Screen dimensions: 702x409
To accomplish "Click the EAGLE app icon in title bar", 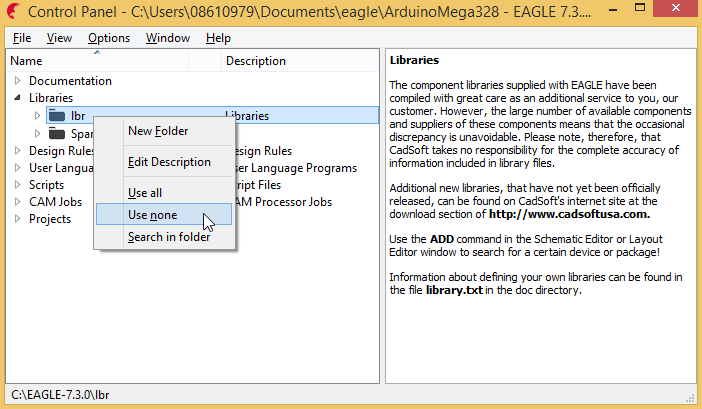I will [13, 13].
